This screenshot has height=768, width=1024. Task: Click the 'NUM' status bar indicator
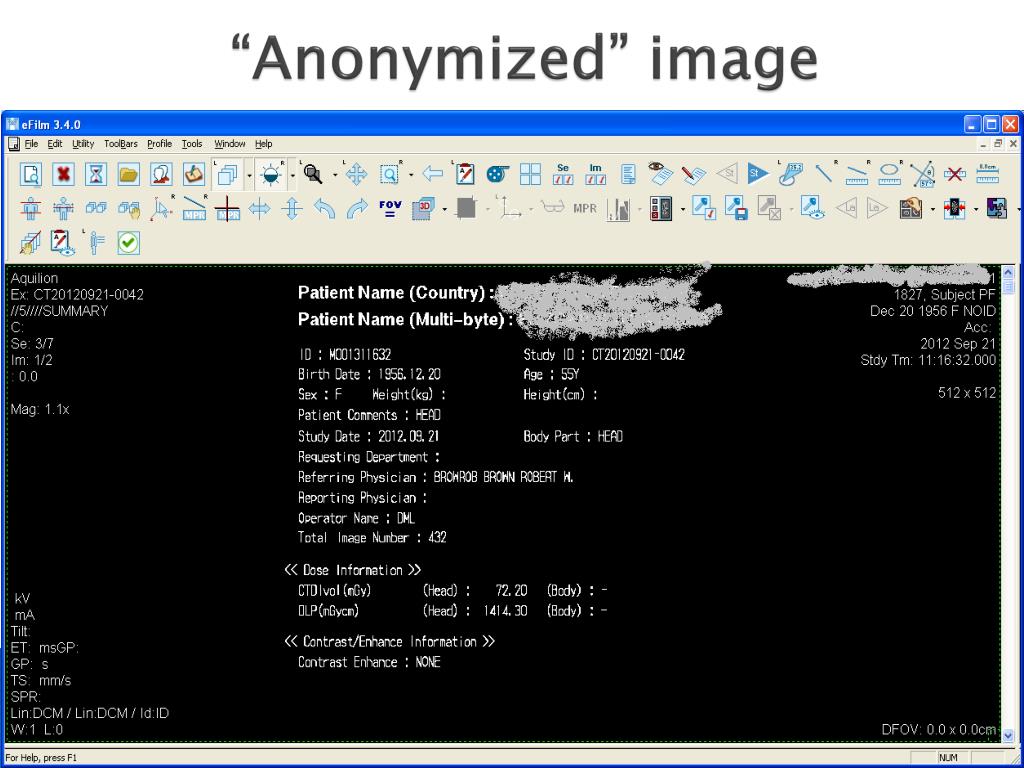point(948,758)
